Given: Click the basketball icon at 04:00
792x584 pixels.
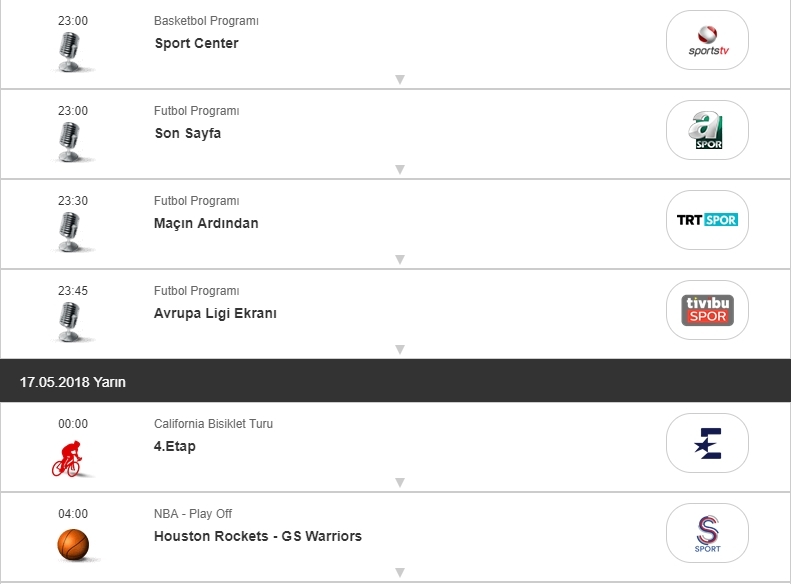Looking at the screenshot, I should coord(73,545).
